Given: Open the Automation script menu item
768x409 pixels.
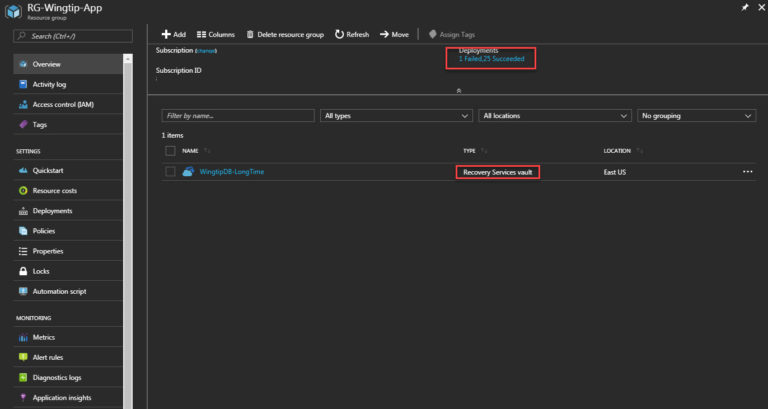Looking at the screenshot, I should pos(68,291).
